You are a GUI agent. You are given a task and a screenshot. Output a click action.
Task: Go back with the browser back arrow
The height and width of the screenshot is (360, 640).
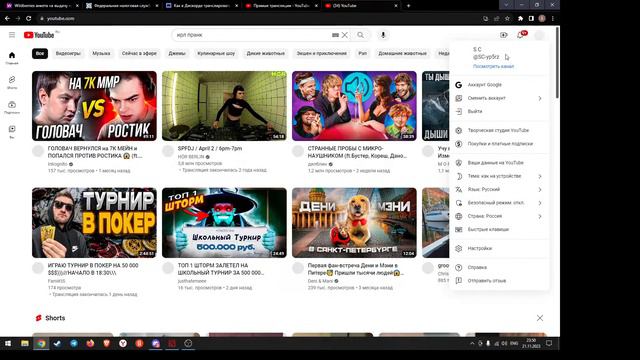coord(7,18)
